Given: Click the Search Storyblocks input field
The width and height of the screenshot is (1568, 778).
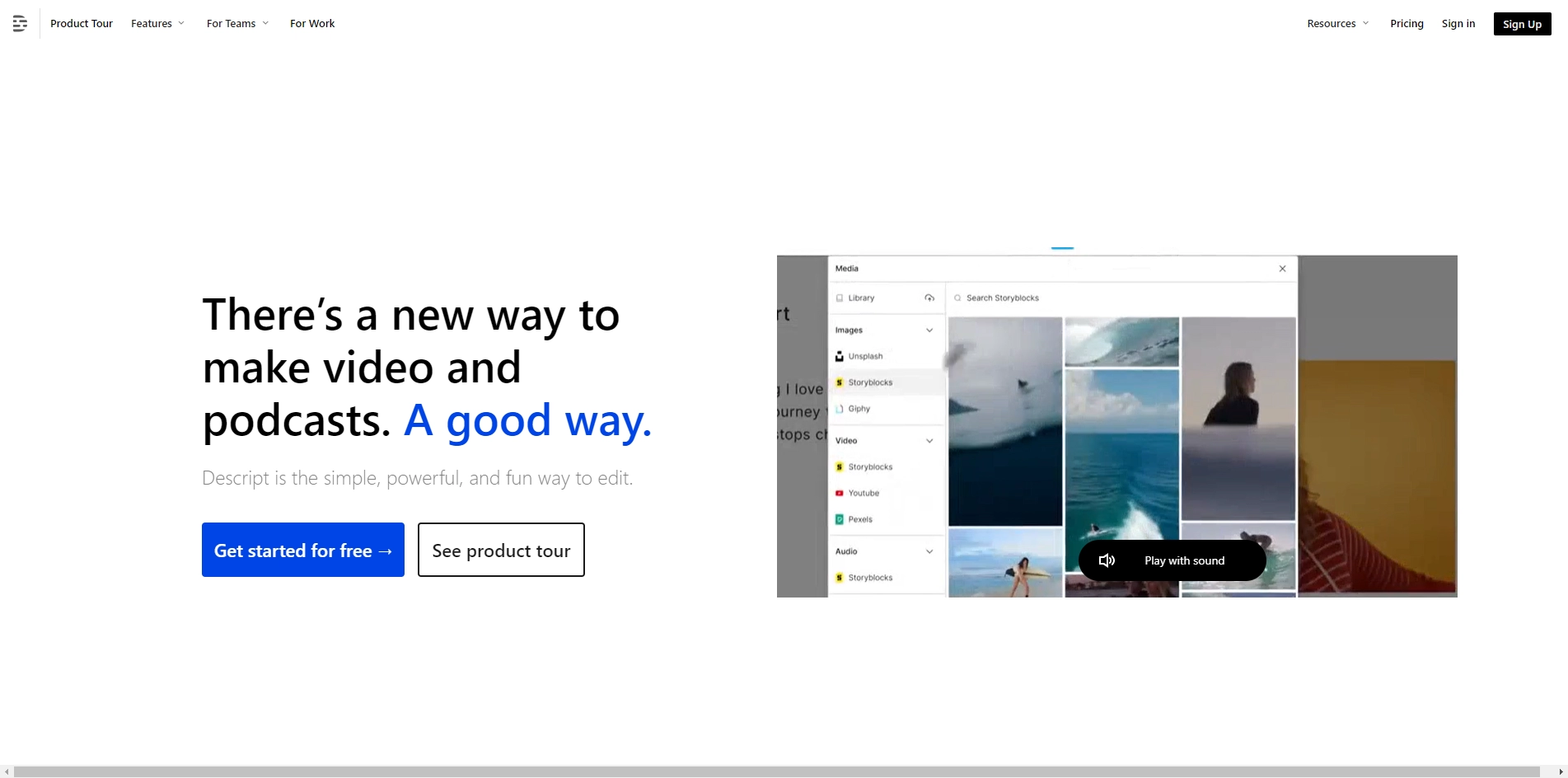Looking at the screenshot, I should coord(1071,298).
